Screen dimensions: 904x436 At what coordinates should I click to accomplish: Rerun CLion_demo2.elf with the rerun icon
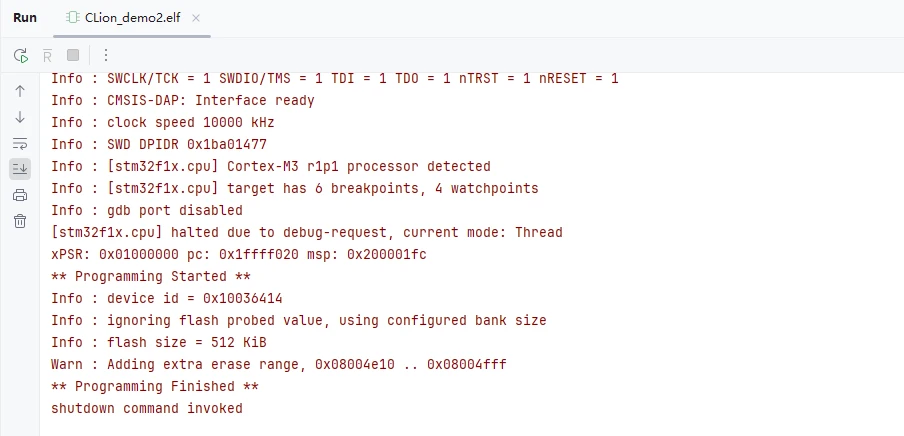[x=21, y=55]
